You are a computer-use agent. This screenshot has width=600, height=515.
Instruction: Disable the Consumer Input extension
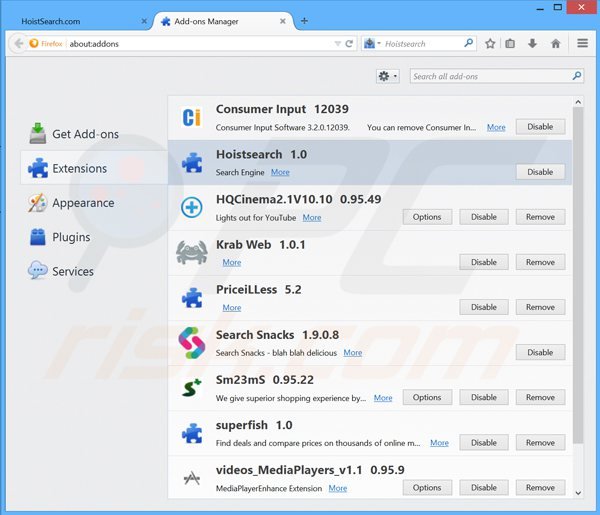[540, 127]
